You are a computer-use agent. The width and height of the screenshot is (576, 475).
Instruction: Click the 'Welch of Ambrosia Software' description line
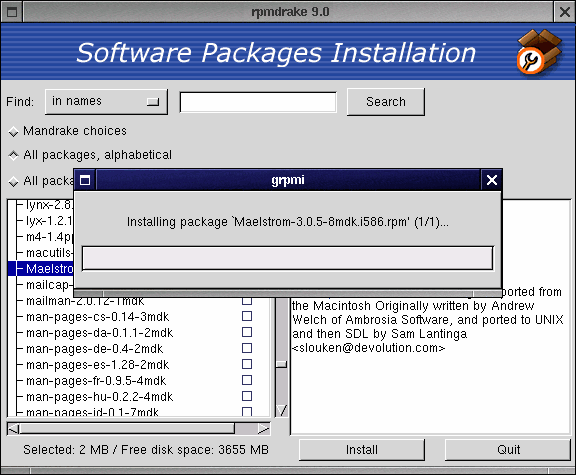428,320
